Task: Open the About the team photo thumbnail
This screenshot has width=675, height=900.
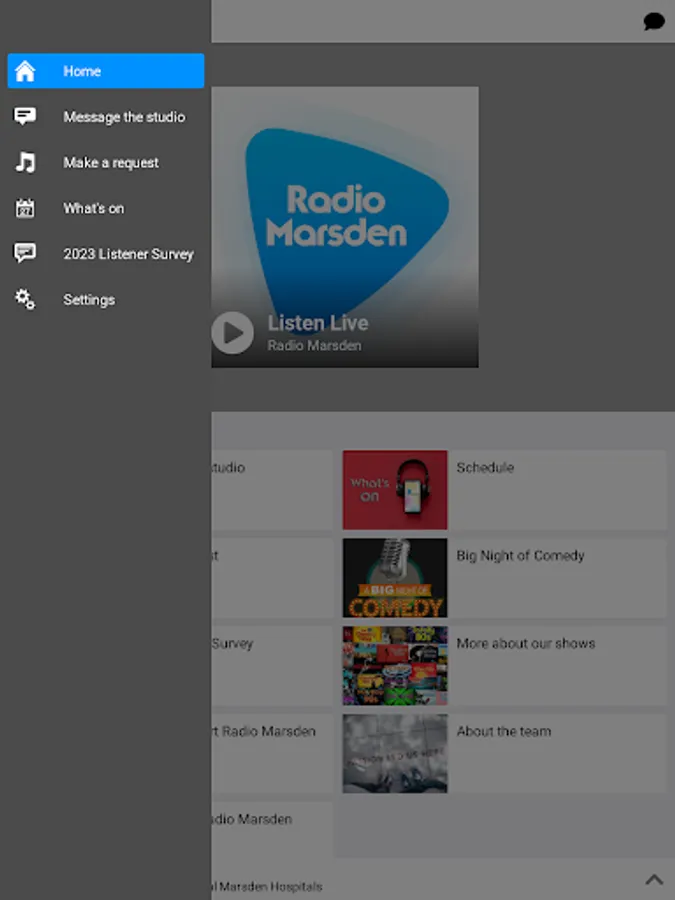Action: [395, 753]
